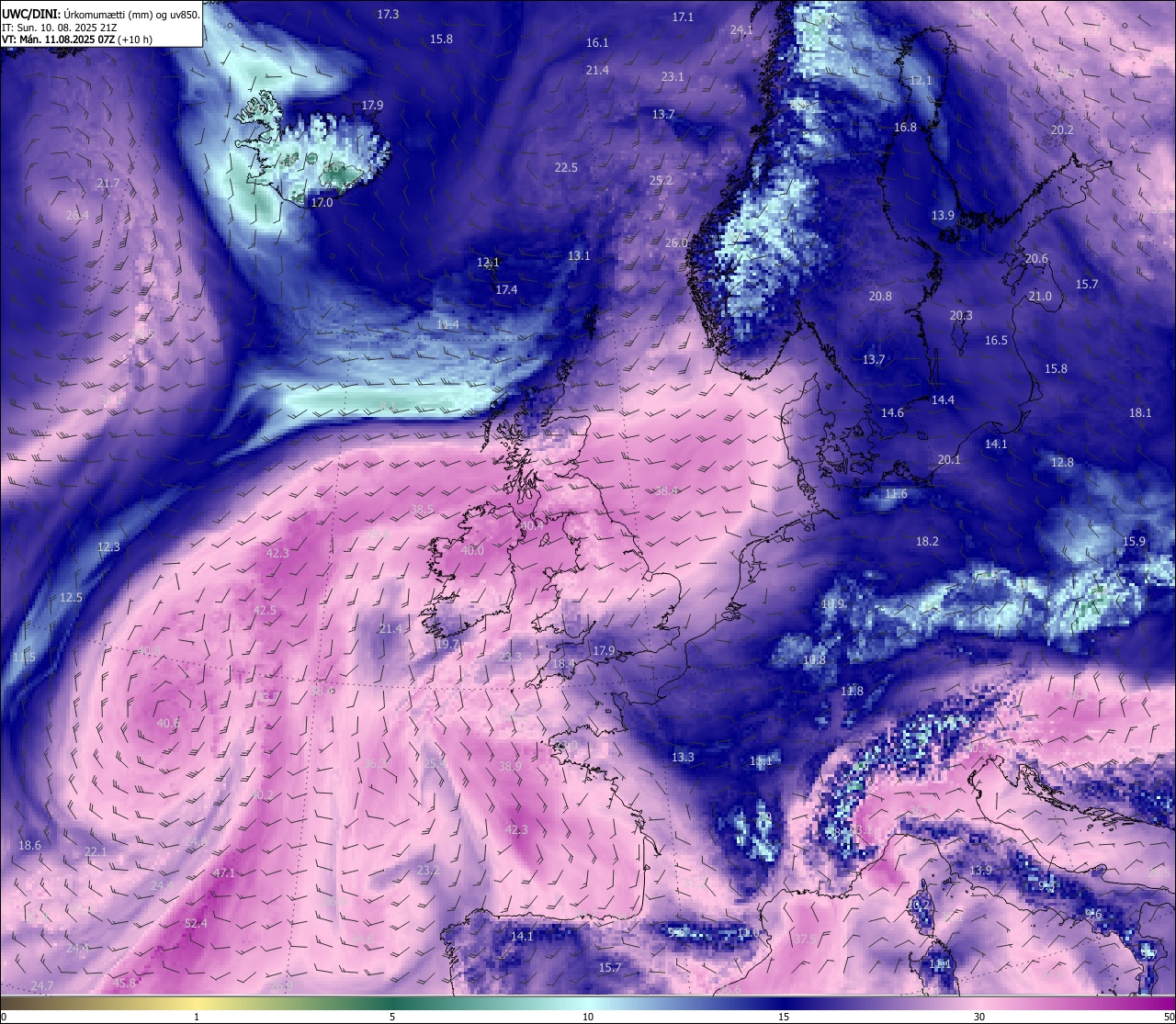Click the 15.9 value at the east edge
Viewport: 1176px width, 1024px height.
point(1135,541)
